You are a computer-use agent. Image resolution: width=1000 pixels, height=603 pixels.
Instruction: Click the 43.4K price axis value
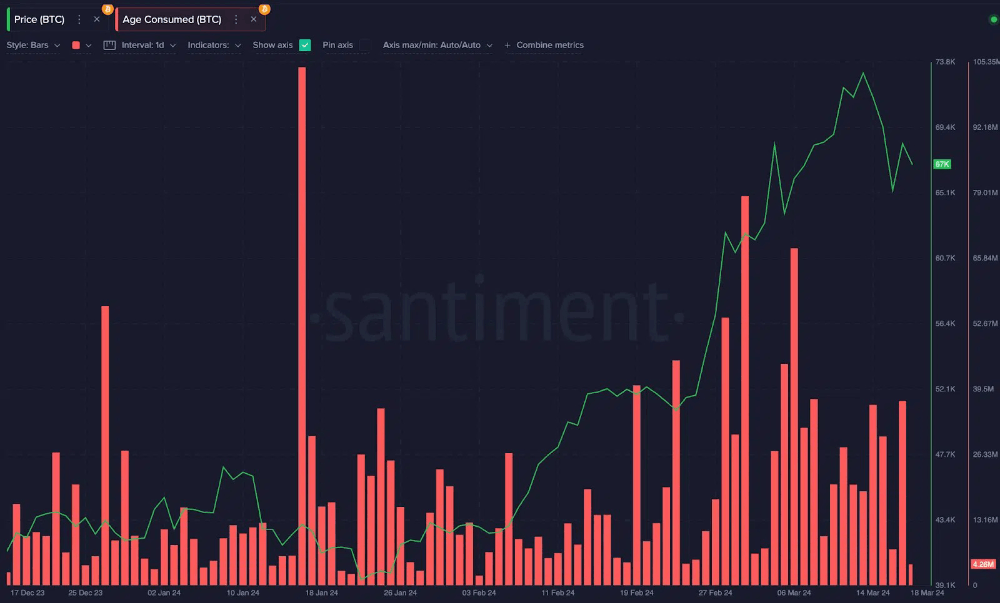pos(945,520)
